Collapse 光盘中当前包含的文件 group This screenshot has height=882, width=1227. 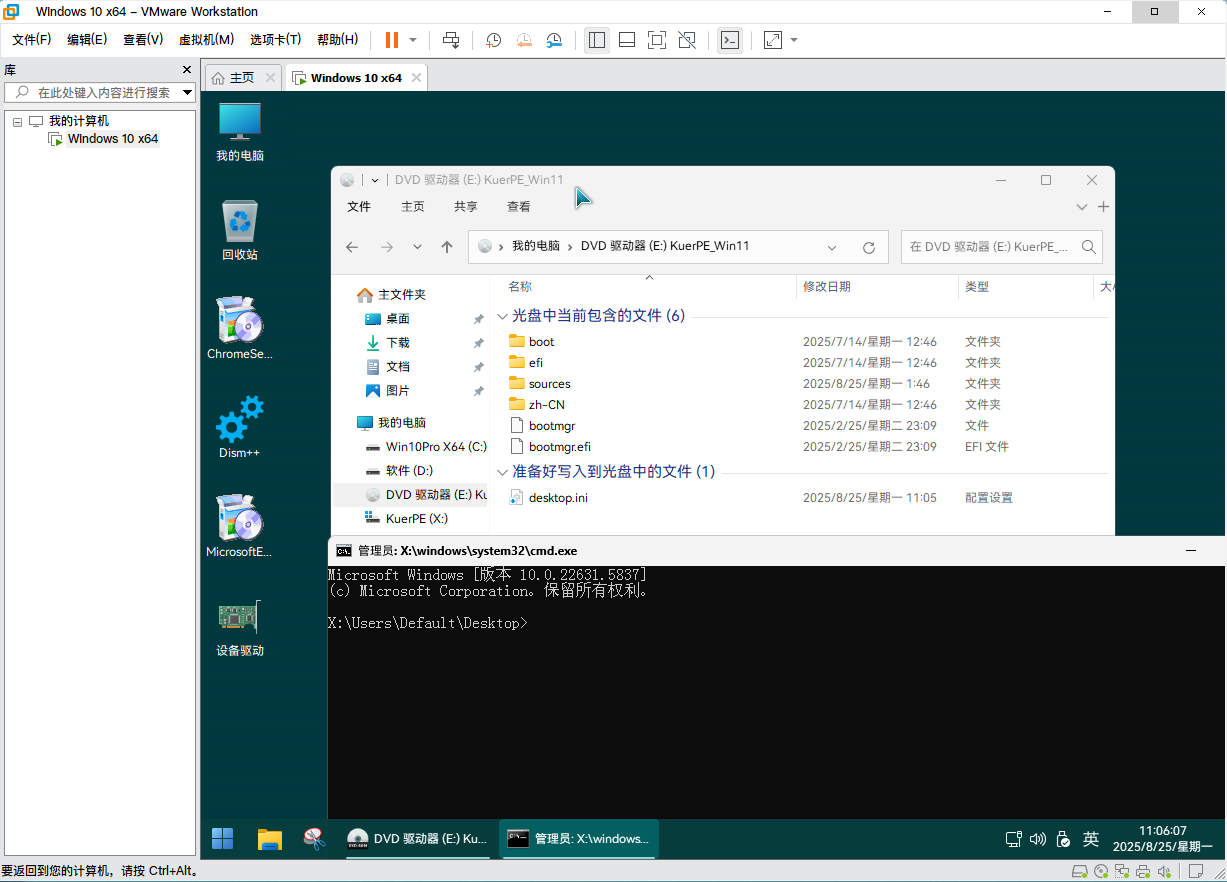(502, 316)
